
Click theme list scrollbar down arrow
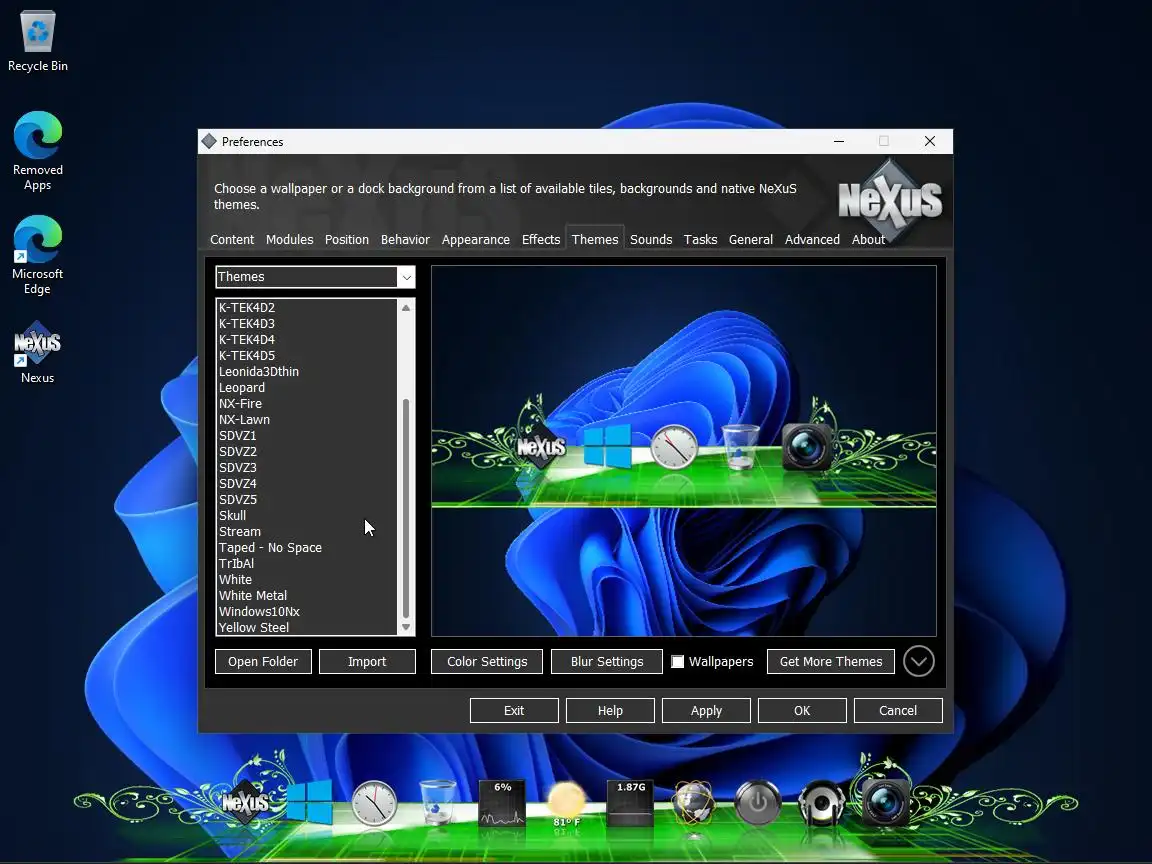(406, 627)
